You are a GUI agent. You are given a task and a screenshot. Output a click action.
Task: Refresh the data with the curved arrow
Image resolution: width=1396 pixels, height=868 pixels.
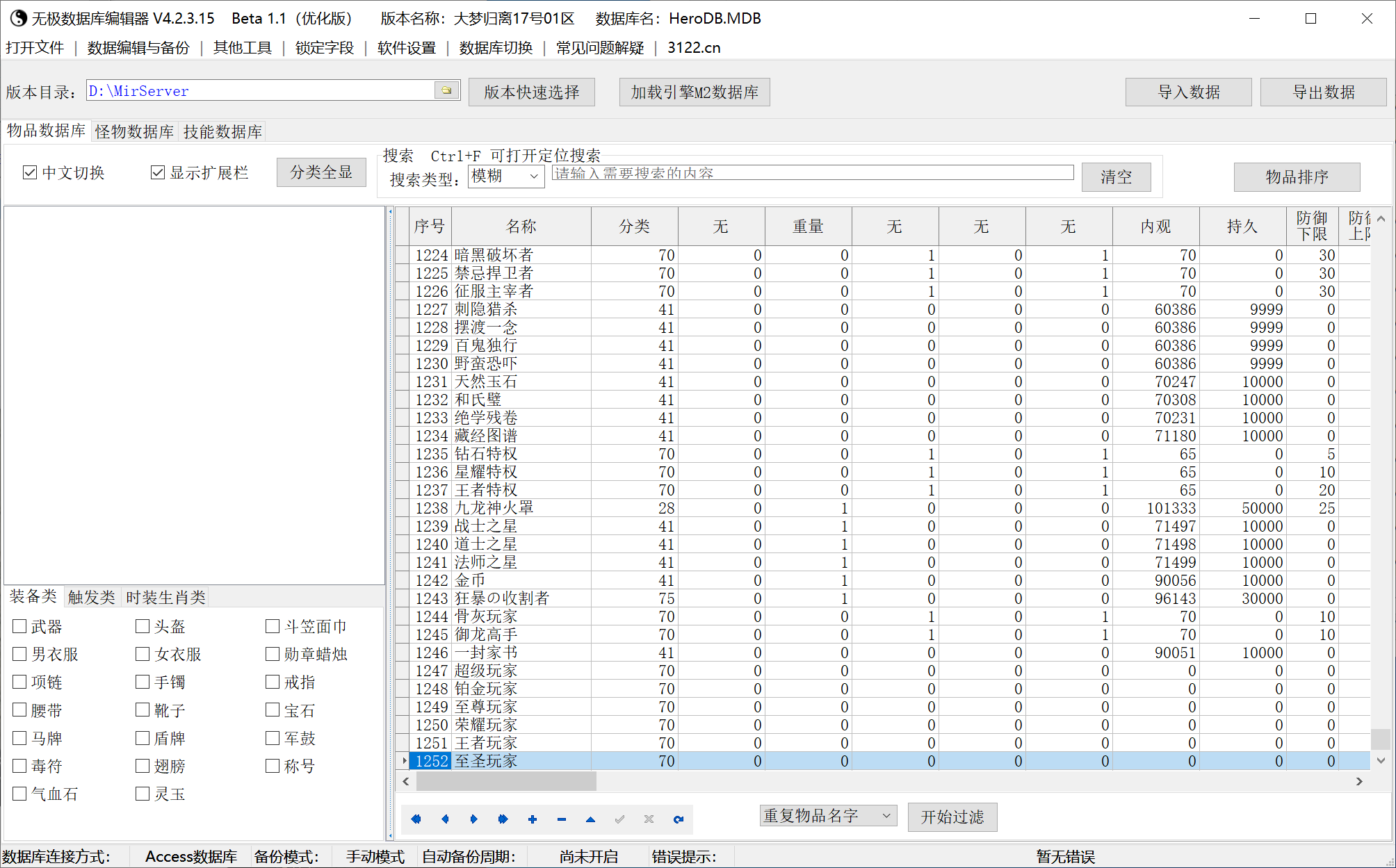(679, 819)
